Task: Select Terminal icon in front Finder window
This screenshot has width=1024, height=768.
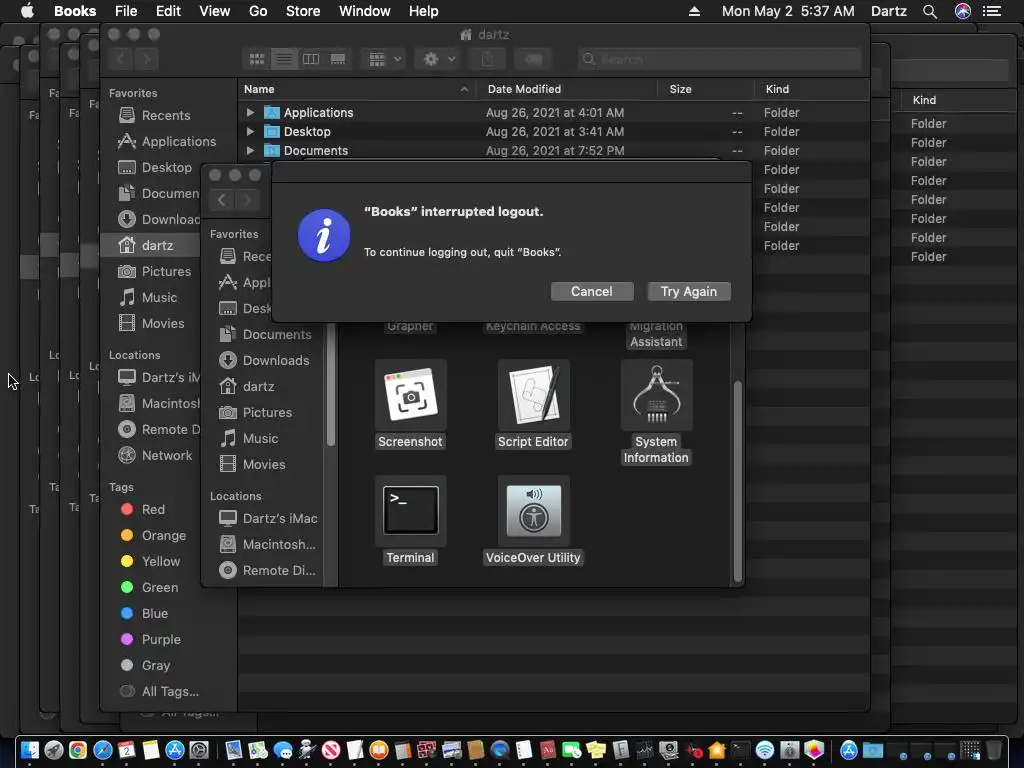Action: click(x=410, y=510)
